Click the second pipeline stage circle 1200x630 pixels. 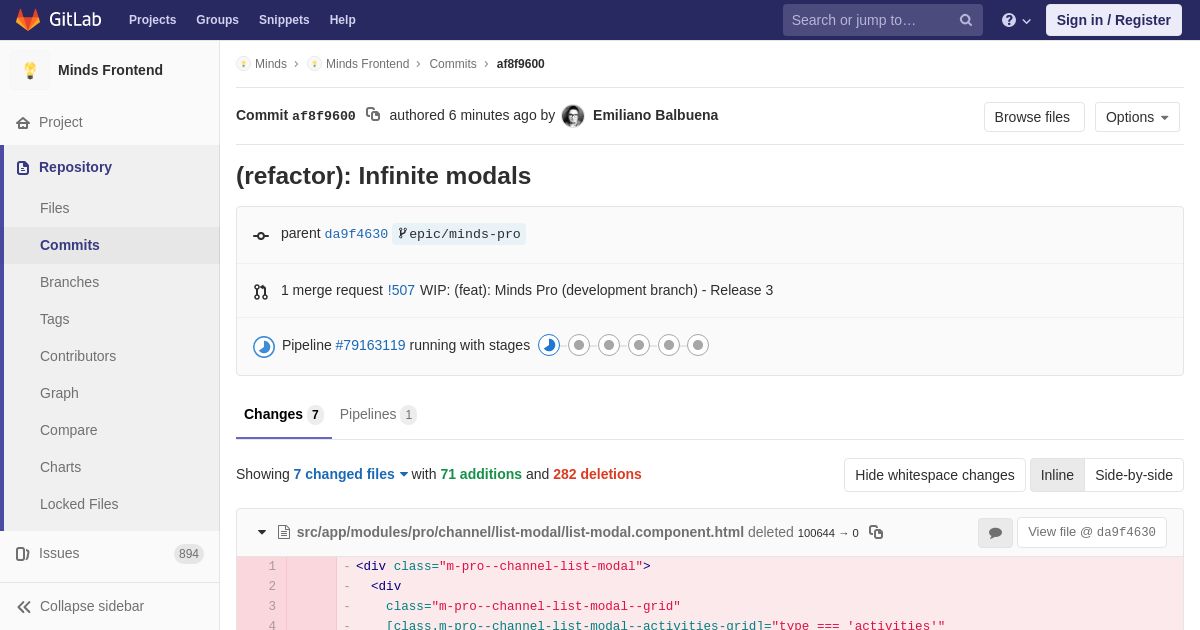click(579, 345)
